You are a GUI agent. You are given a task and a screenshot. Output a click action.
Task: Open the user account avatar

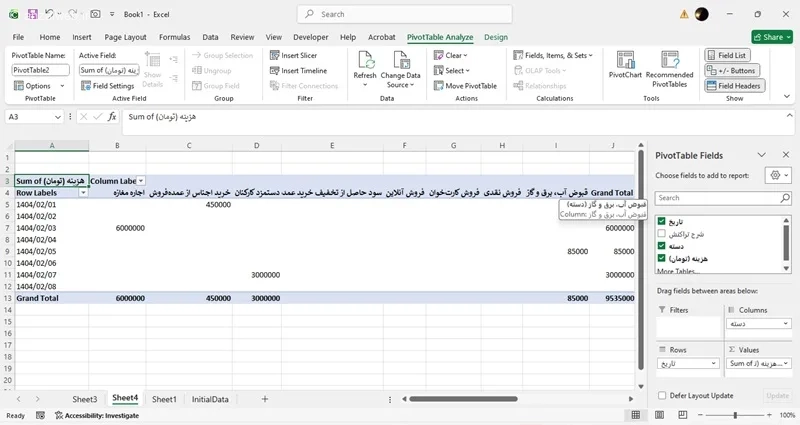pyautogui.click(x=702, y=14)
